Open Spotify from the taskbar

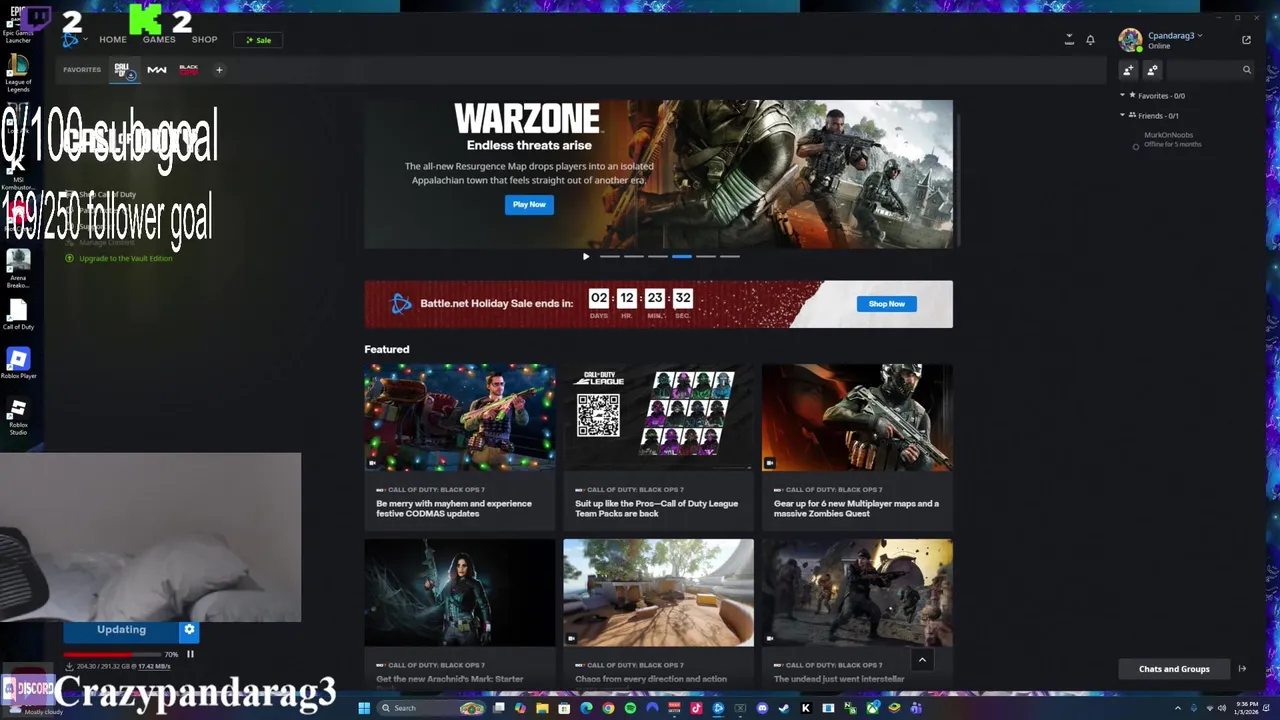pyautogui.click(x=630, y=708)
